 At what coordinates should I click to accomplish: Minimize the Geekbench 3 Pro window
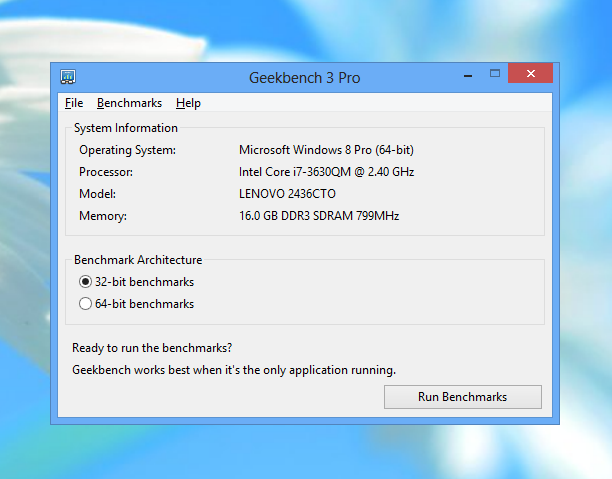(x=467, y=75)
